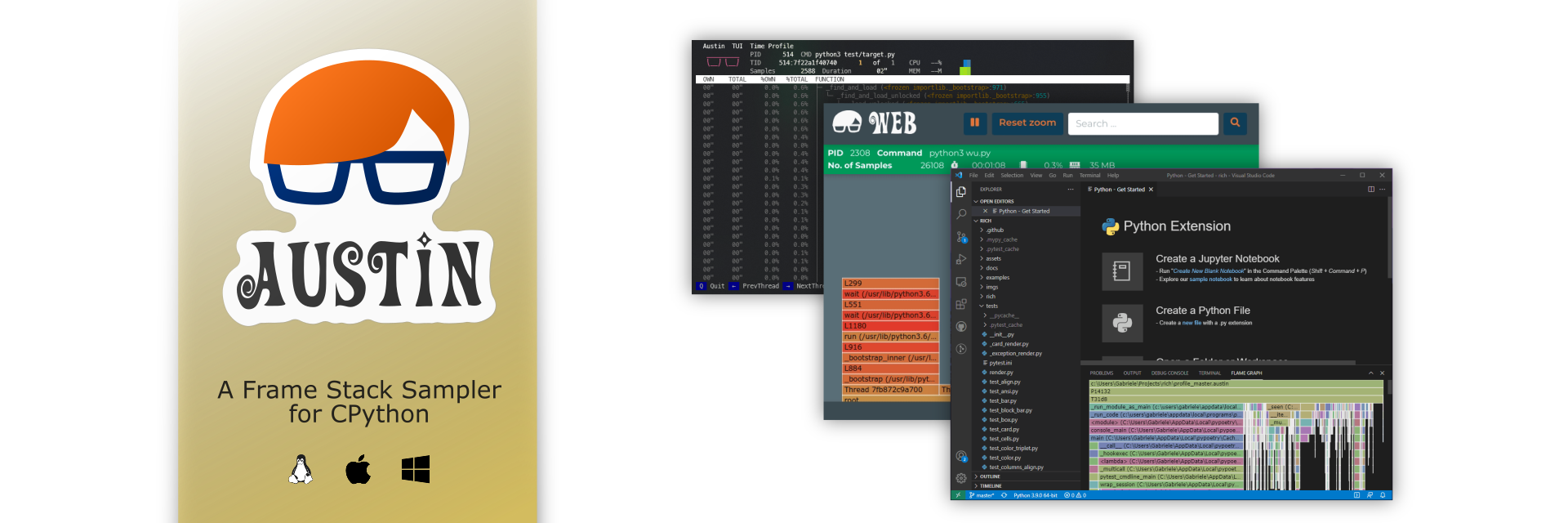Select the FLAME GRAPH panel tab
This screenshot has width=1568, height=523.
click(1246, 373)
